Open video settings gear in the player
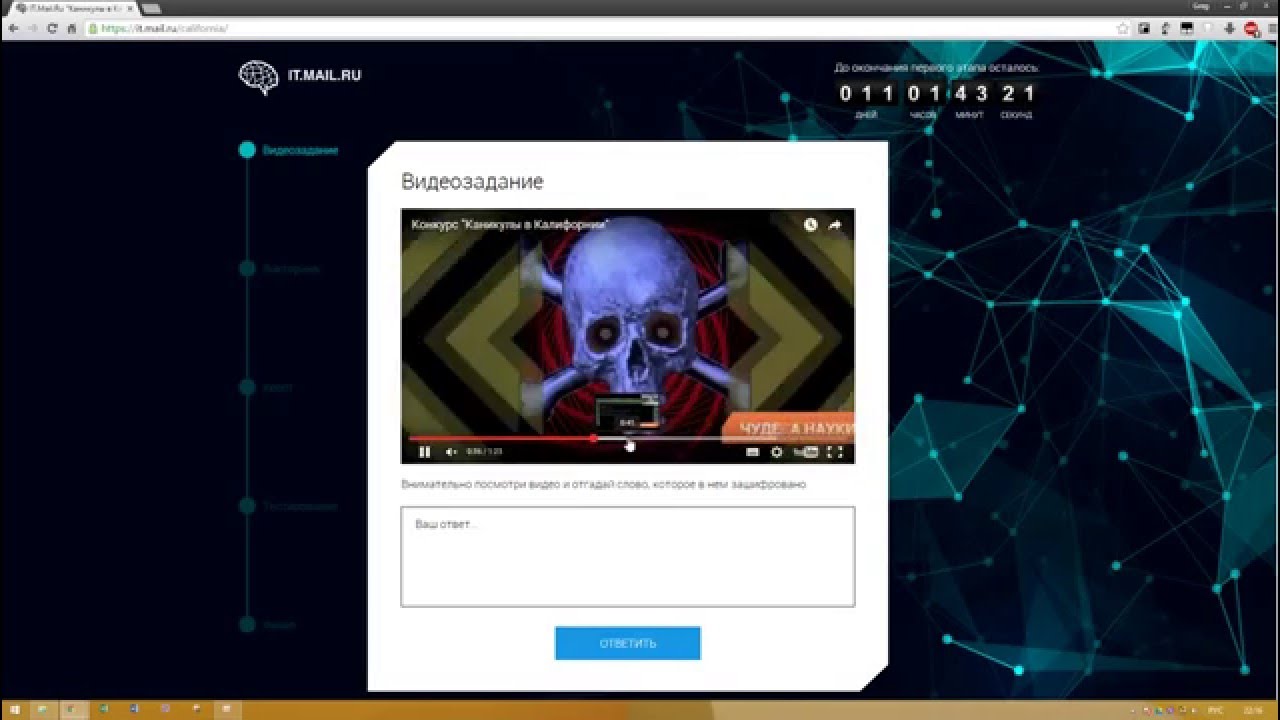Viewport: 1280px width, 720px height. tap(776, 452)
